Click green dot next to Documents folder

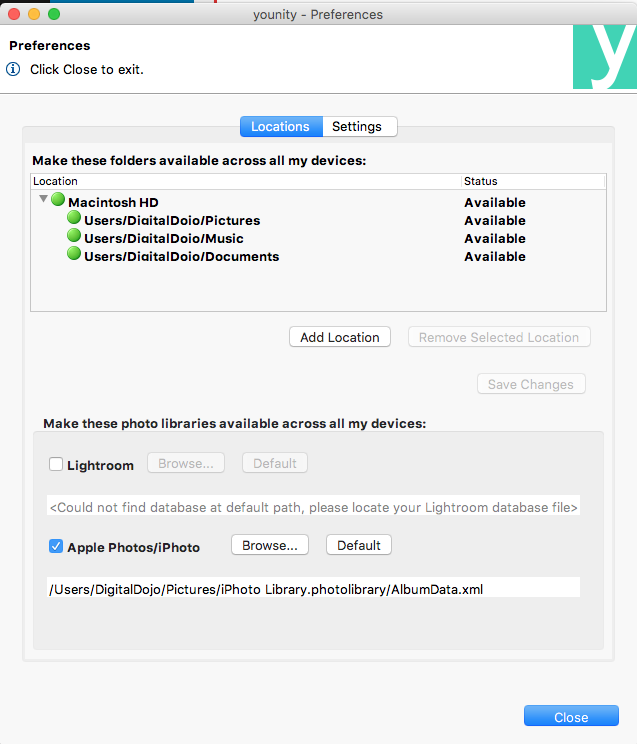tap(74, 253)
